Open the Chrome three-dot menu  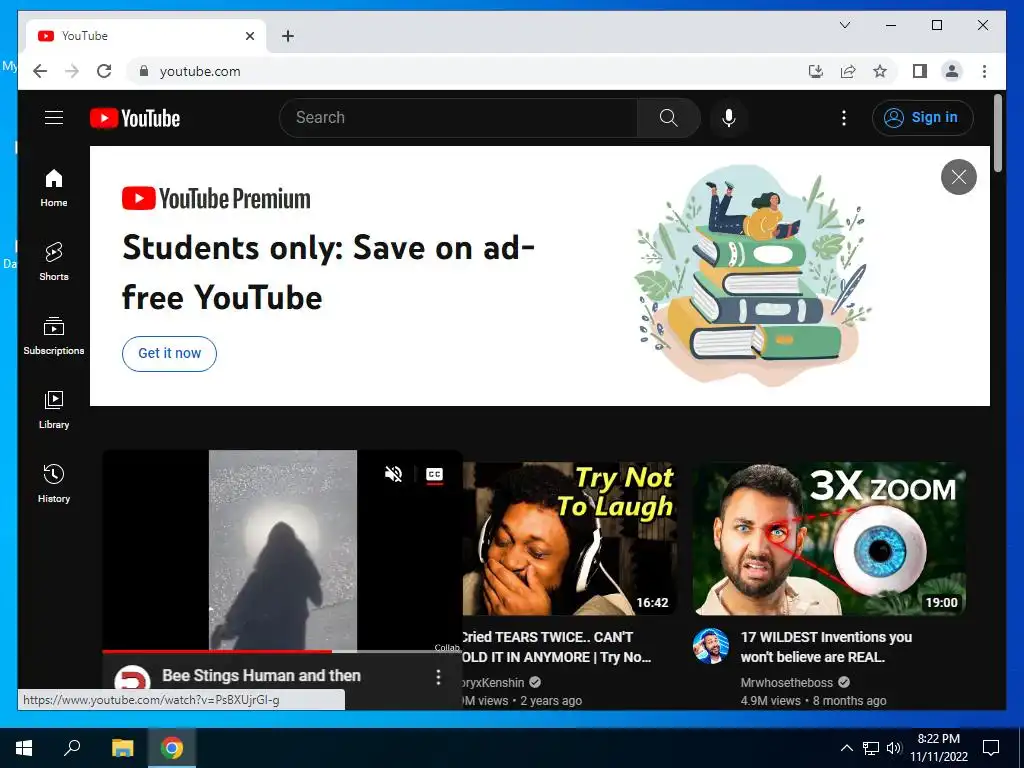coord(984,71)
